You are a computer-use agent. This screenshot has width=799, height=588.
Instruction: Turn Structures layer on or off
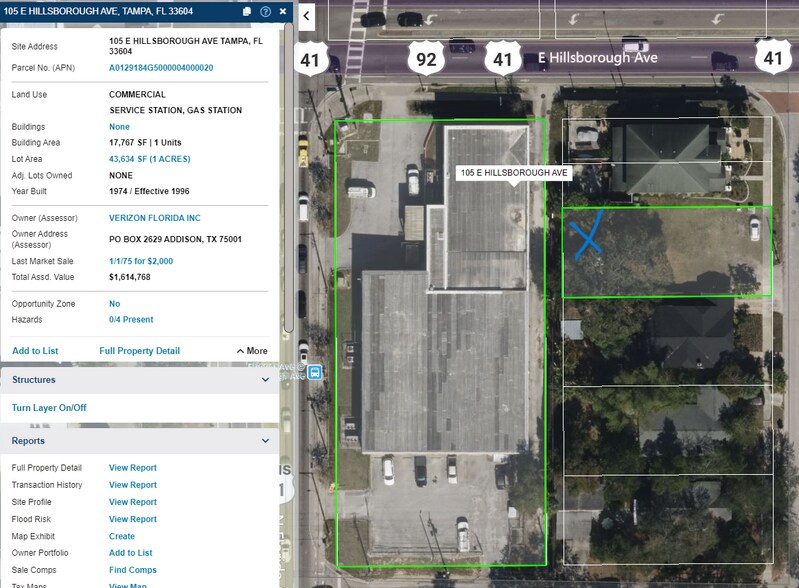(x=49, y=408)
